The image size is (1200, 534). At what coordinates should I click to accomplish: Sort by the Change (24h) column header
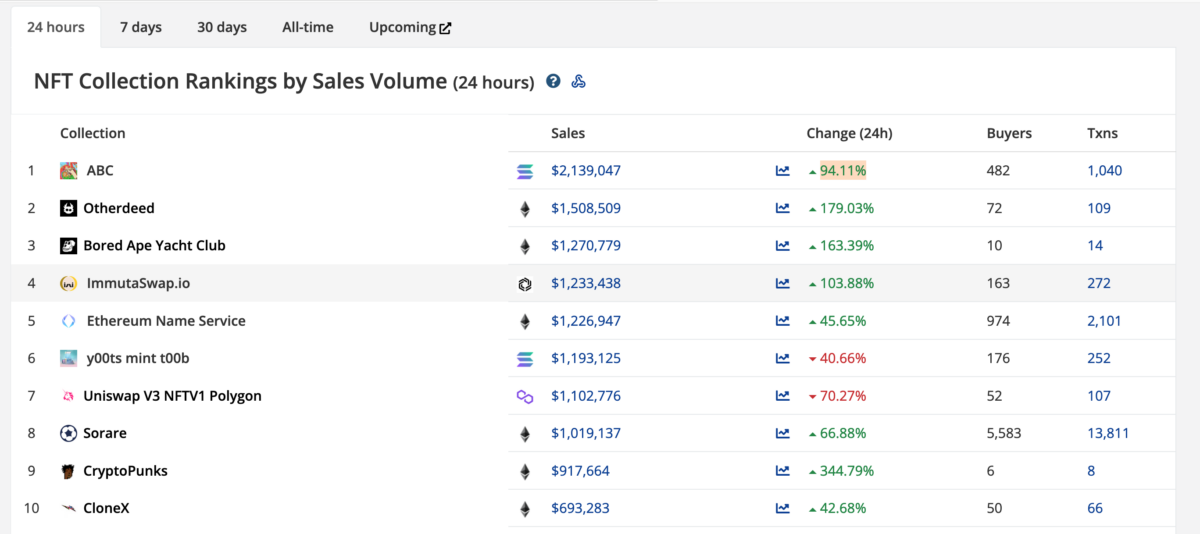coord(849,133)
